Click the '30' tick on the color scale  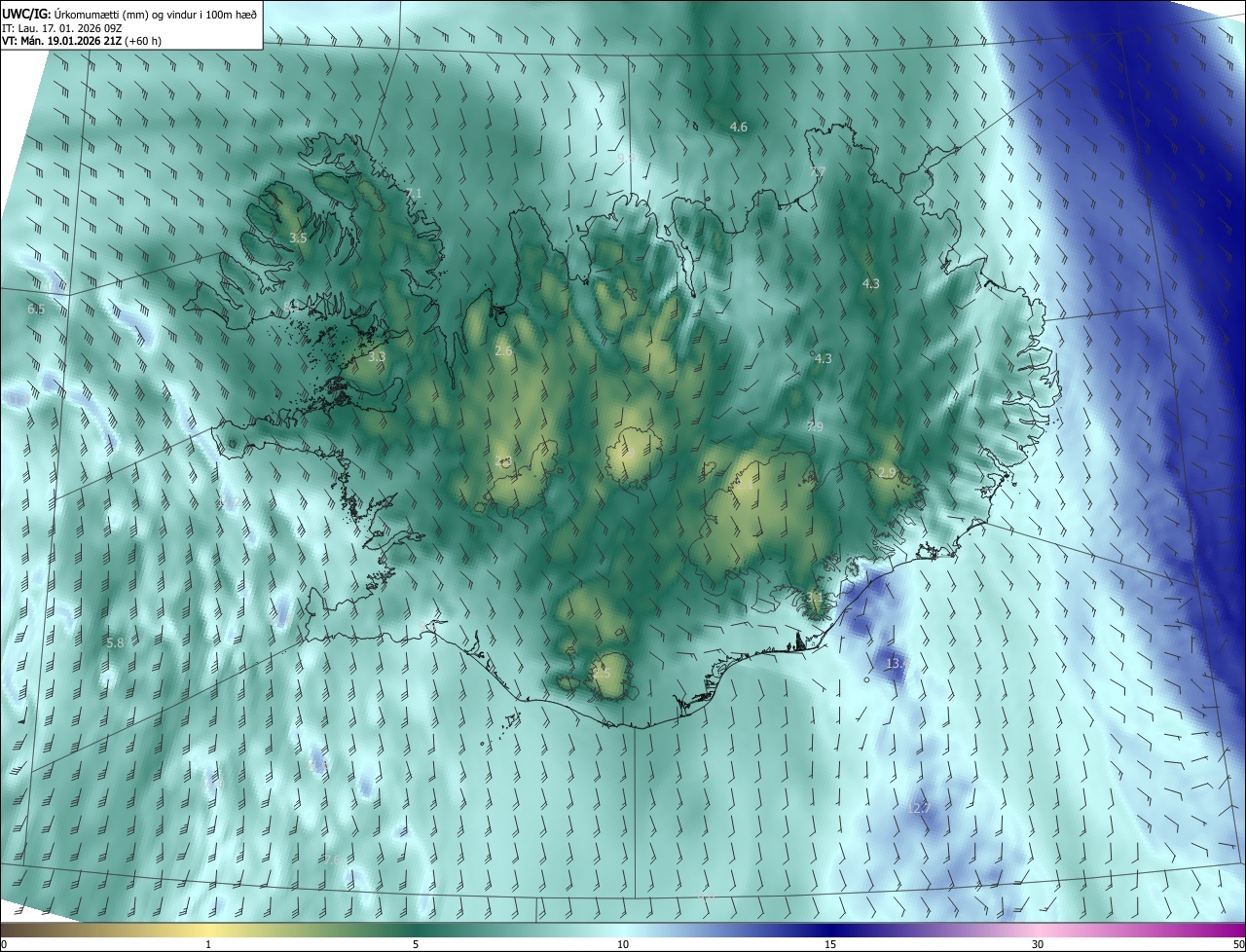click(x=1038, y=944)
